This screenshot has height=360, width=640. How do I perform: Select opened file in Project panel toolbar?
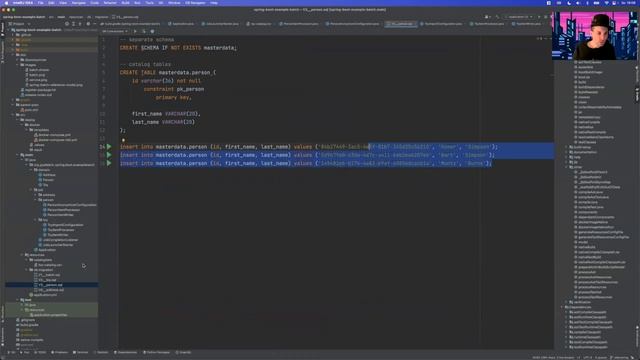(x=67, y=24)
